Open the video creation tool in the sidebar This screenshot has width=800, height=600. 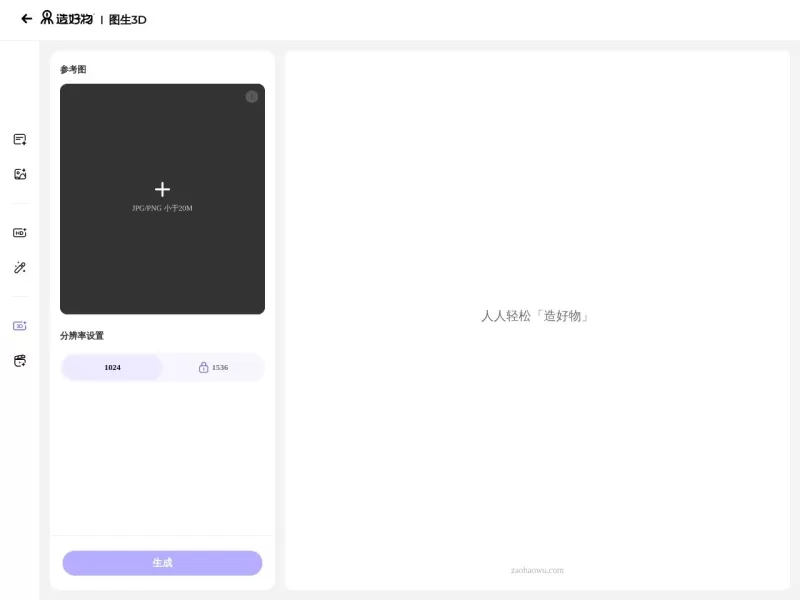[19, 361]
